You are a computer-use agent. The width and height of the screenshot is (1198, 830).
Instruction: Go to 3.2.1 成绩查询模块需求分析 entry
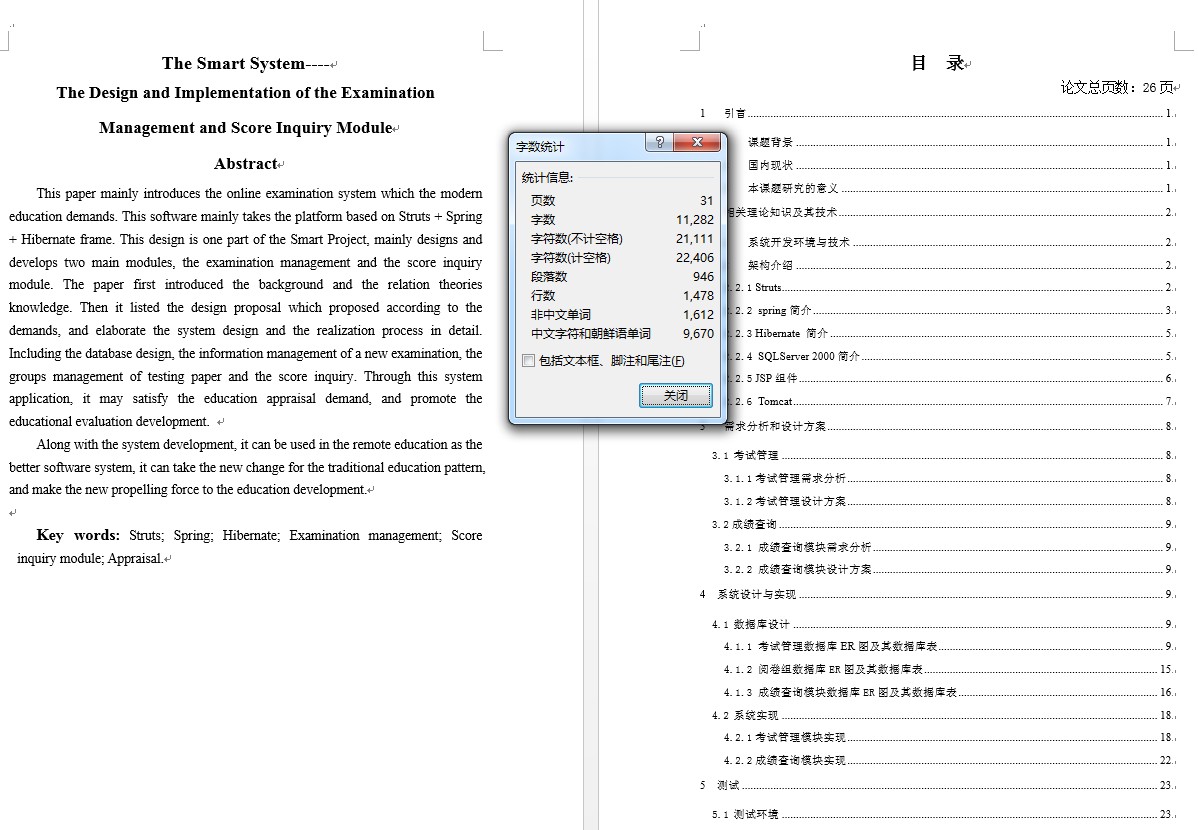(x=949, y=547)
